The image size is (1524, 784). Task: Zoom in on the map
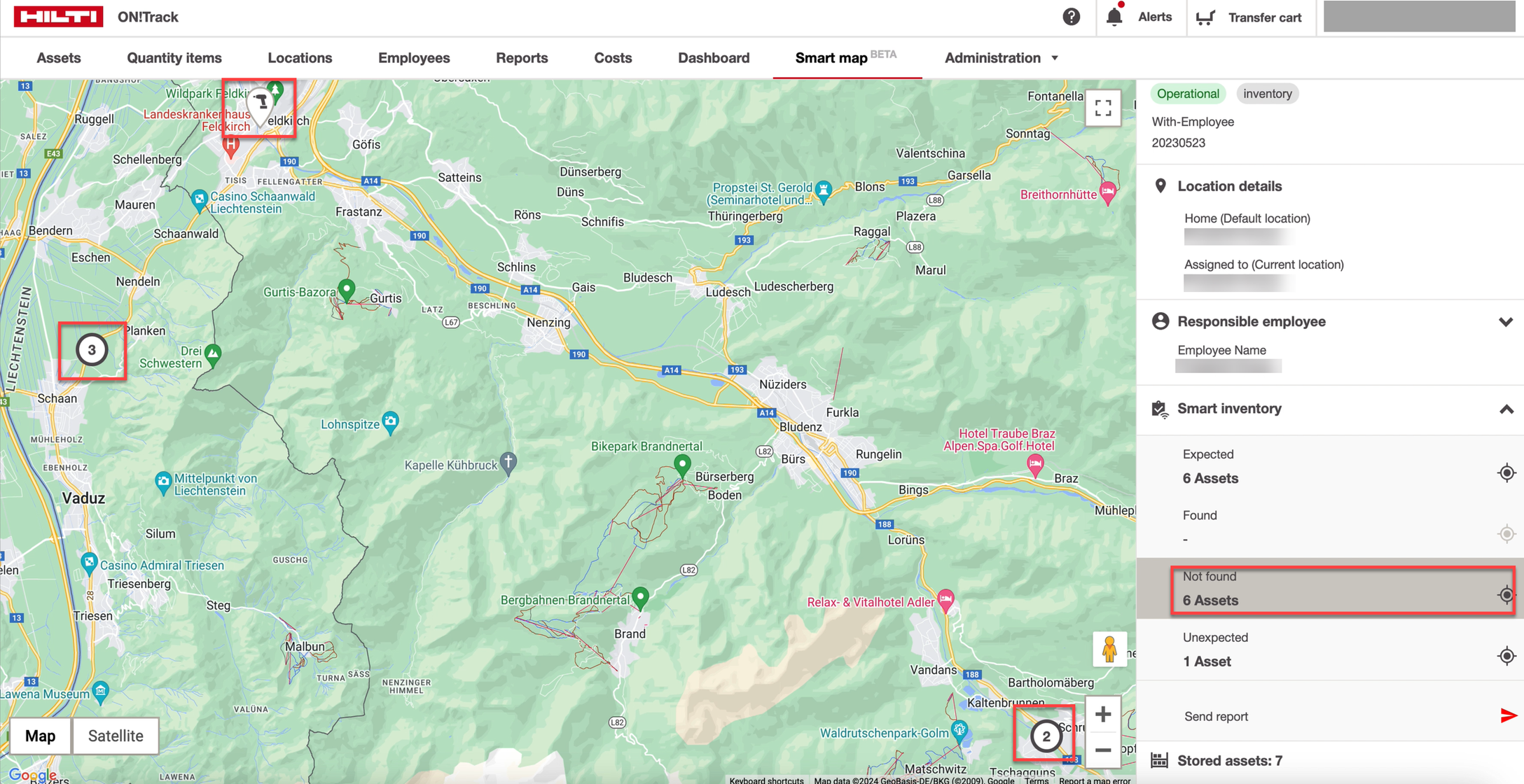(1103, 714)
